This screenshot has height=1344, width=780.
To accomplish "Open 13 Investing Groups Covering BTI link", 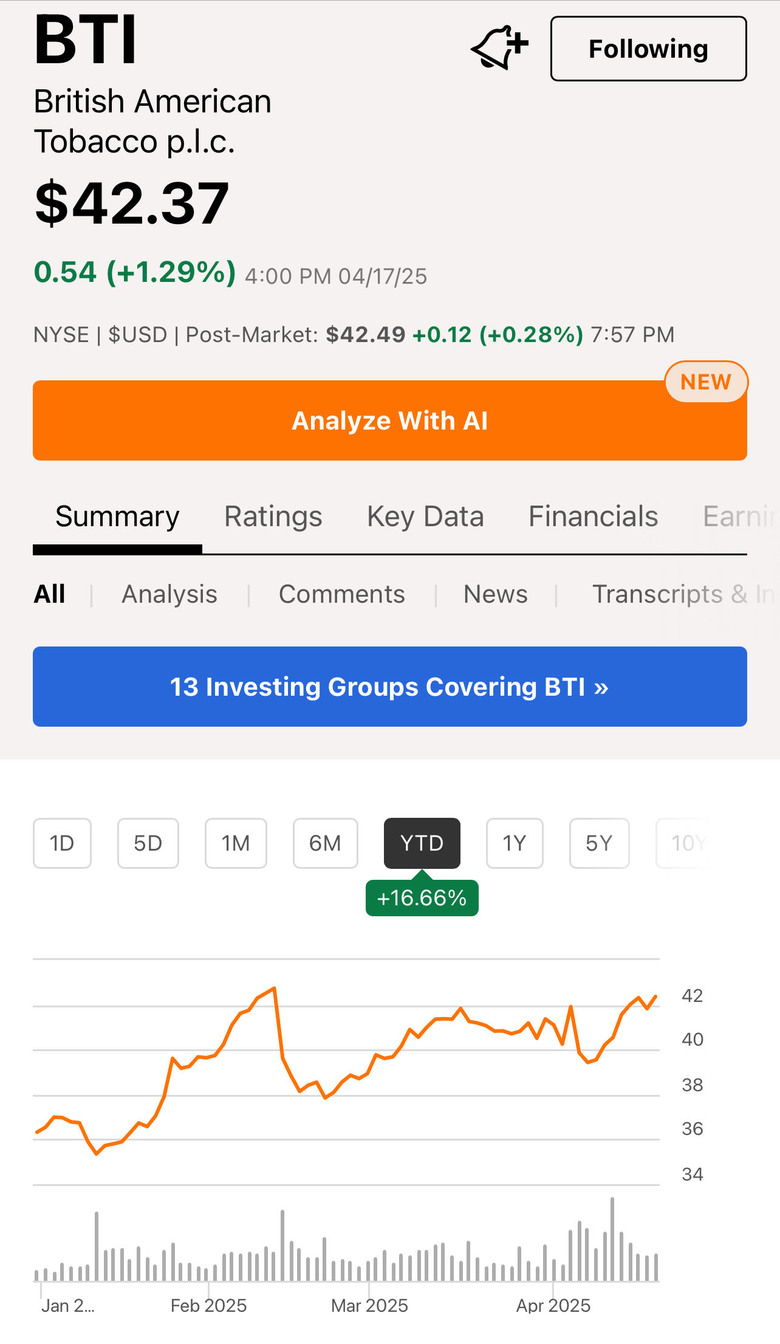I will tap(390, 686).
